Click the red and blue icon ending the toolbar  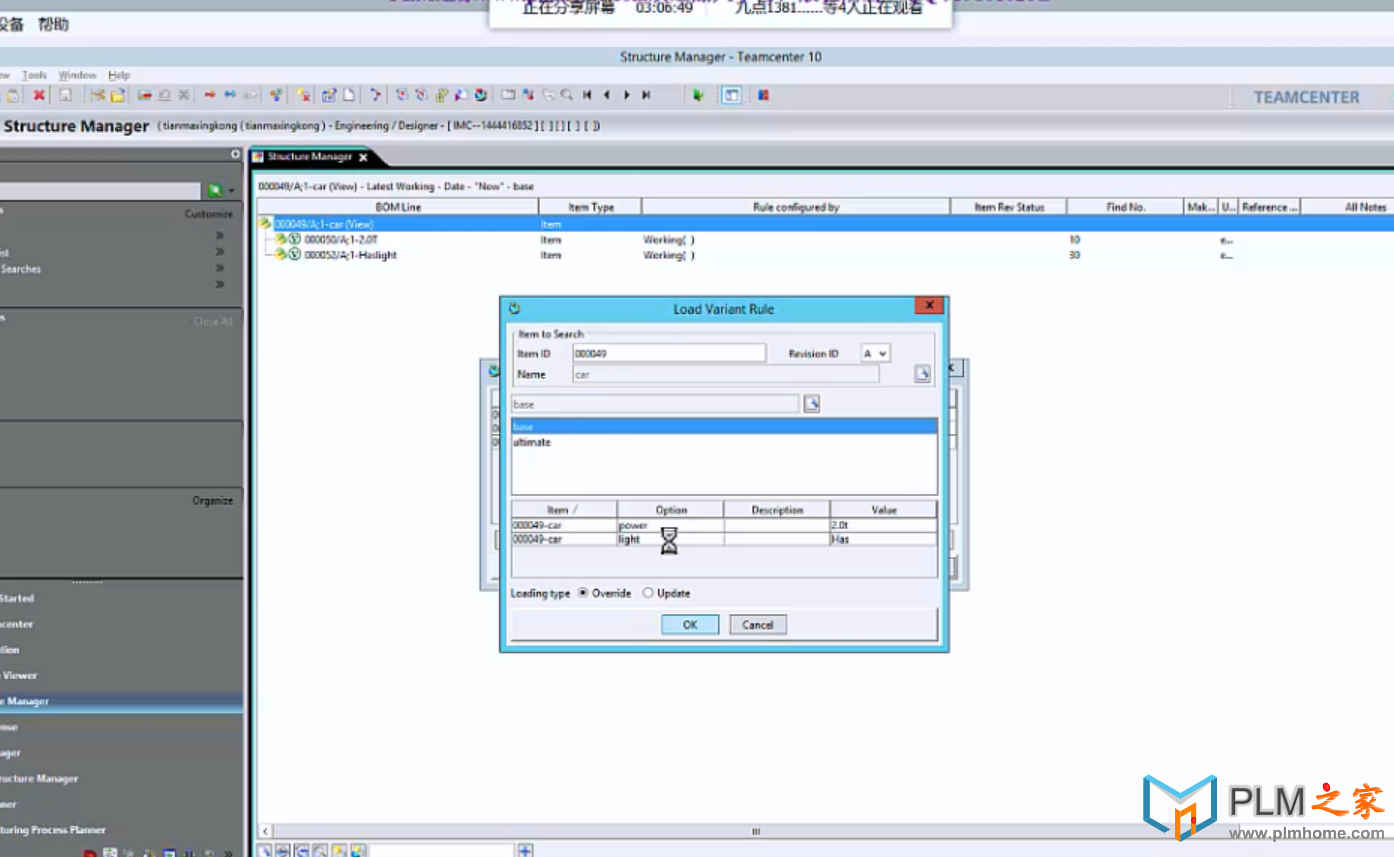tap(763, 95)
